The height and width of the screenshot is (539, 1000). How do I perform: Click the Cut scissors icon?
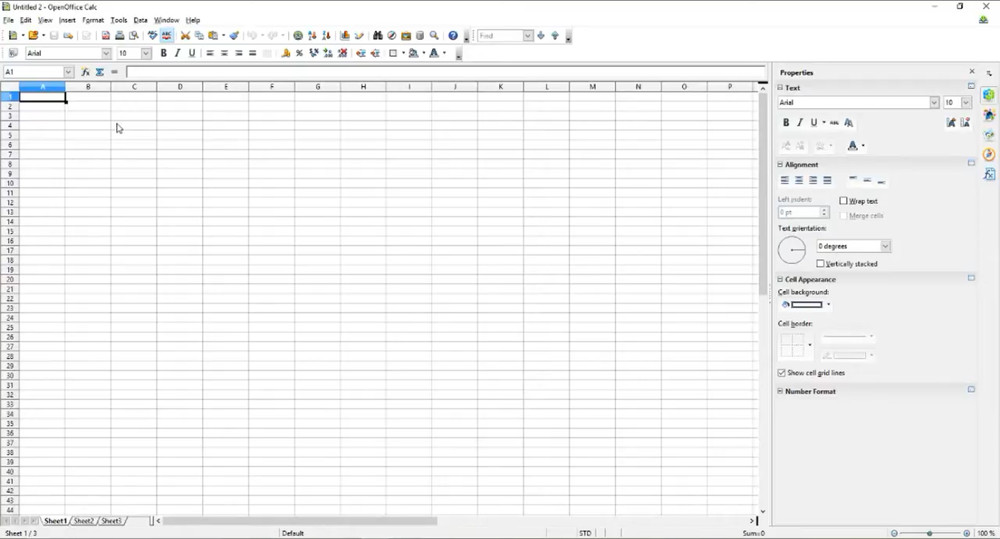coord(185,36)
